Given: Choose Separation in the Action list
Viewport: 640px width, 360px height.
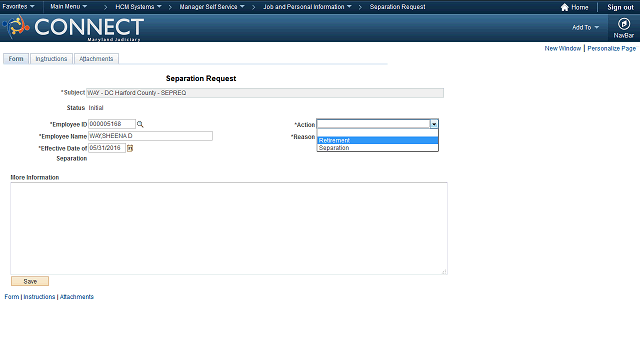Looking at the screenshot, I should tap(378, 148).
